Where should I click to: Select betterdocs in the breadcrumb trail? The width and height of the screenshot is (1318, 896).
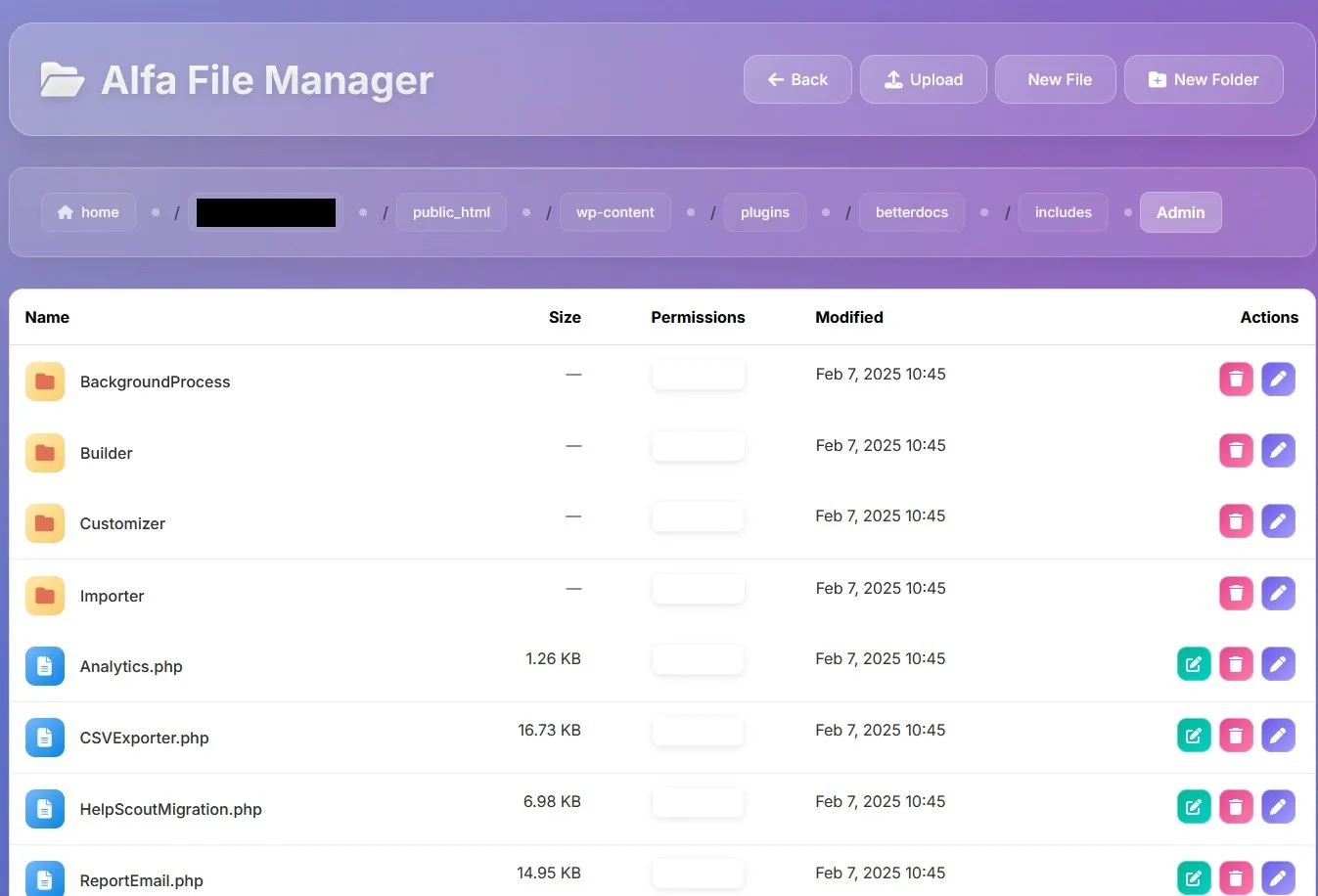coord(911,211)
